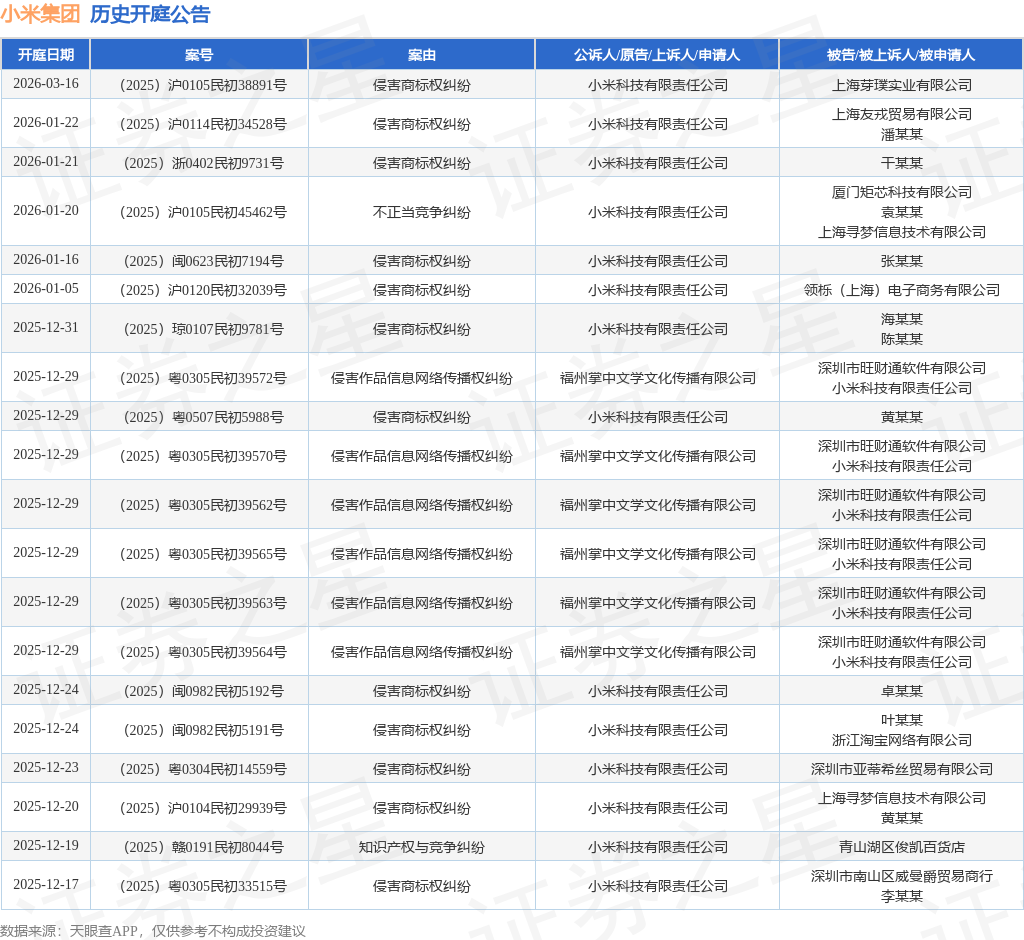Click the 案由 column header
Screen dimensions: 1024x940
click(422, 55)
